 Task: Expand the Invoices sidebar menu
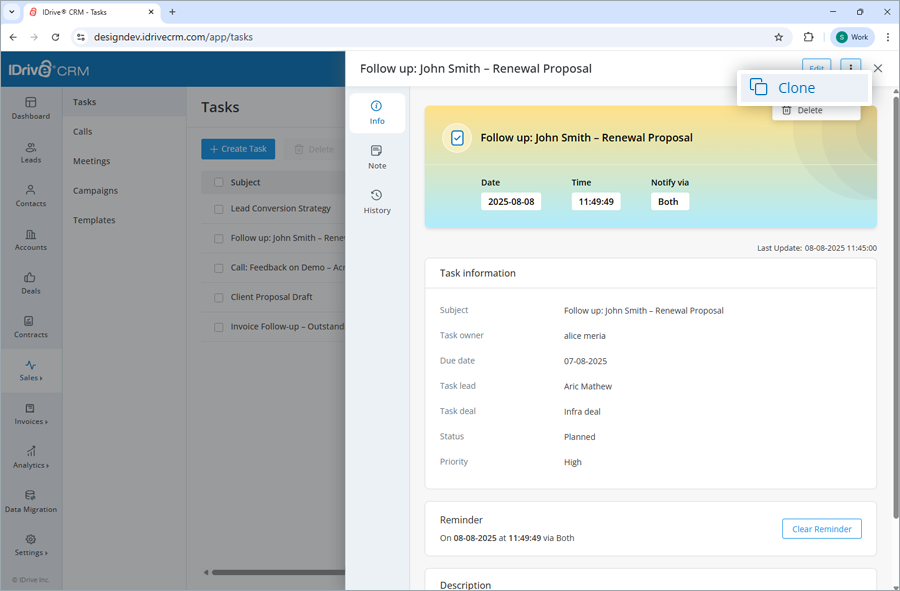pyautogui.click(x=31, y=415)
